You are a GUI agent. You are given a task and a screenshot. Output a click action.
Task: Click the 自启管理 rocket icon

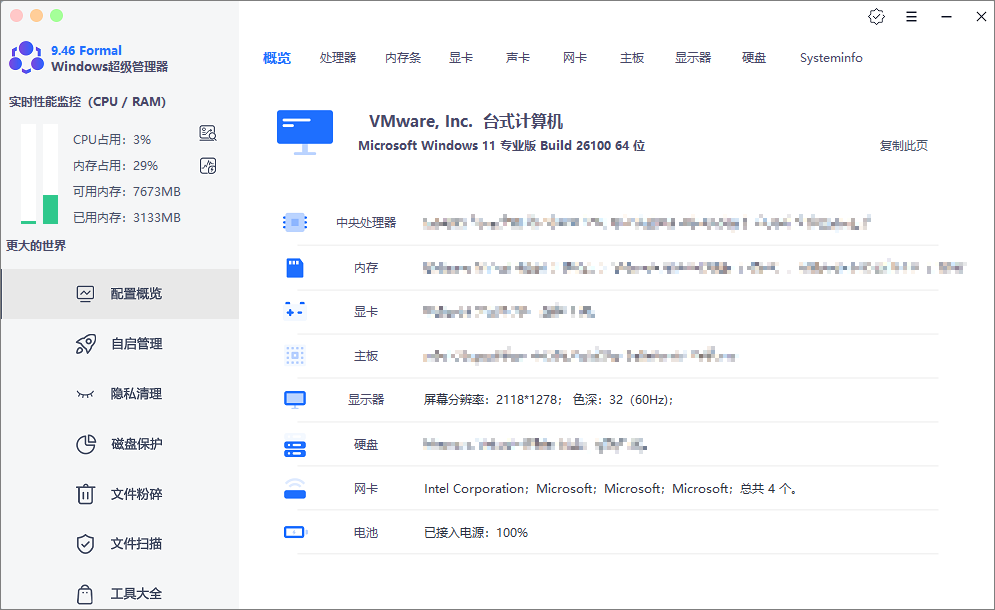pyautogui.click(x=85, y=343)
